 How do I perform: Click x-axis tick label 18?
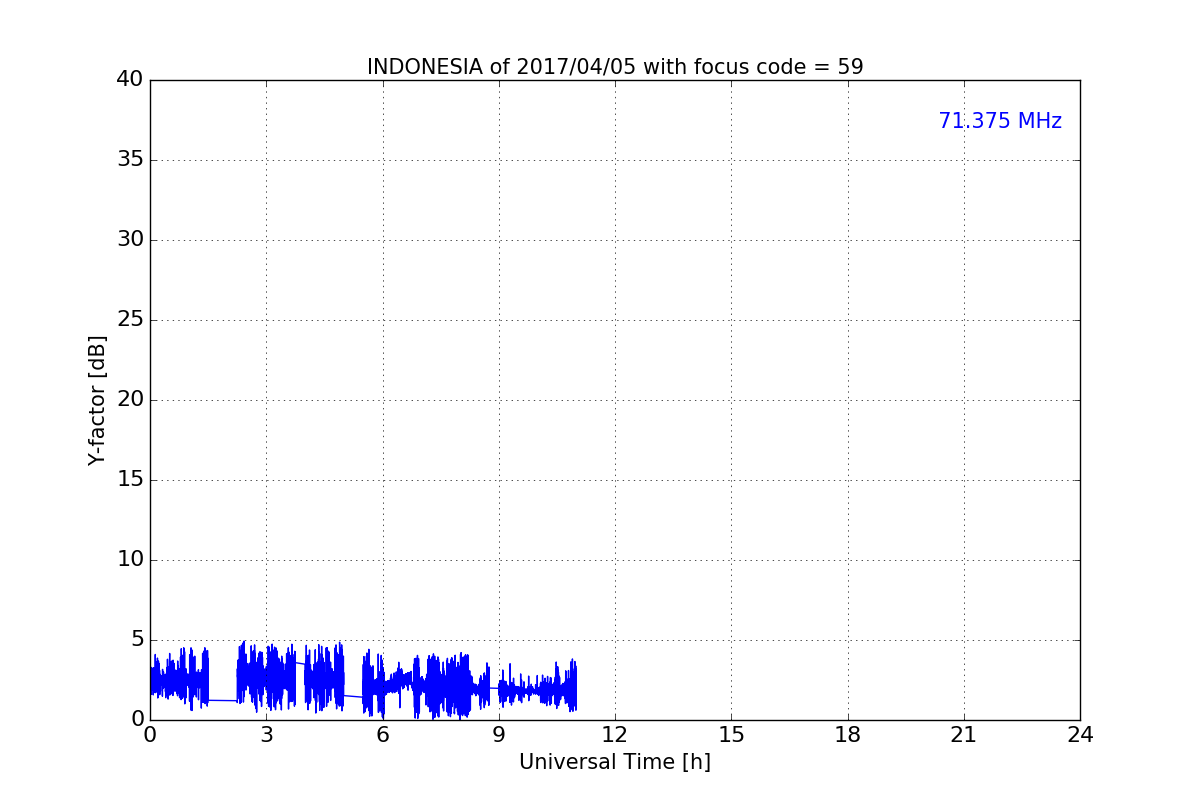[848, 735]
